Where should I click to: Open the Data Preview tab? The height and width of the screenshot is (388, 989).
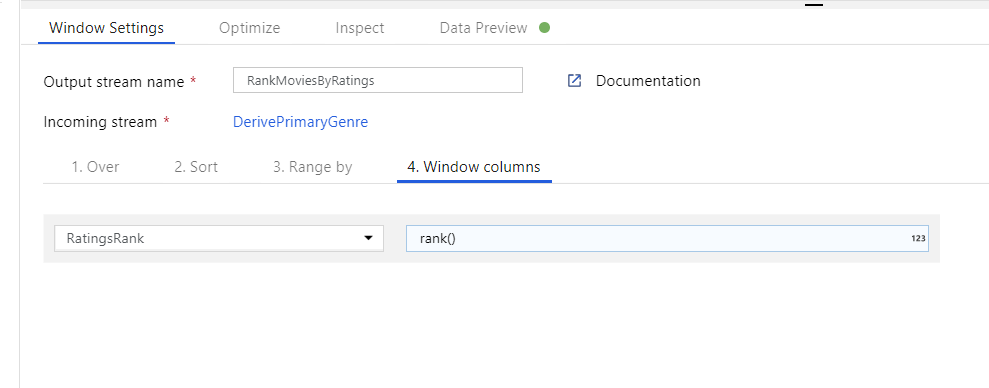[483, 28]
